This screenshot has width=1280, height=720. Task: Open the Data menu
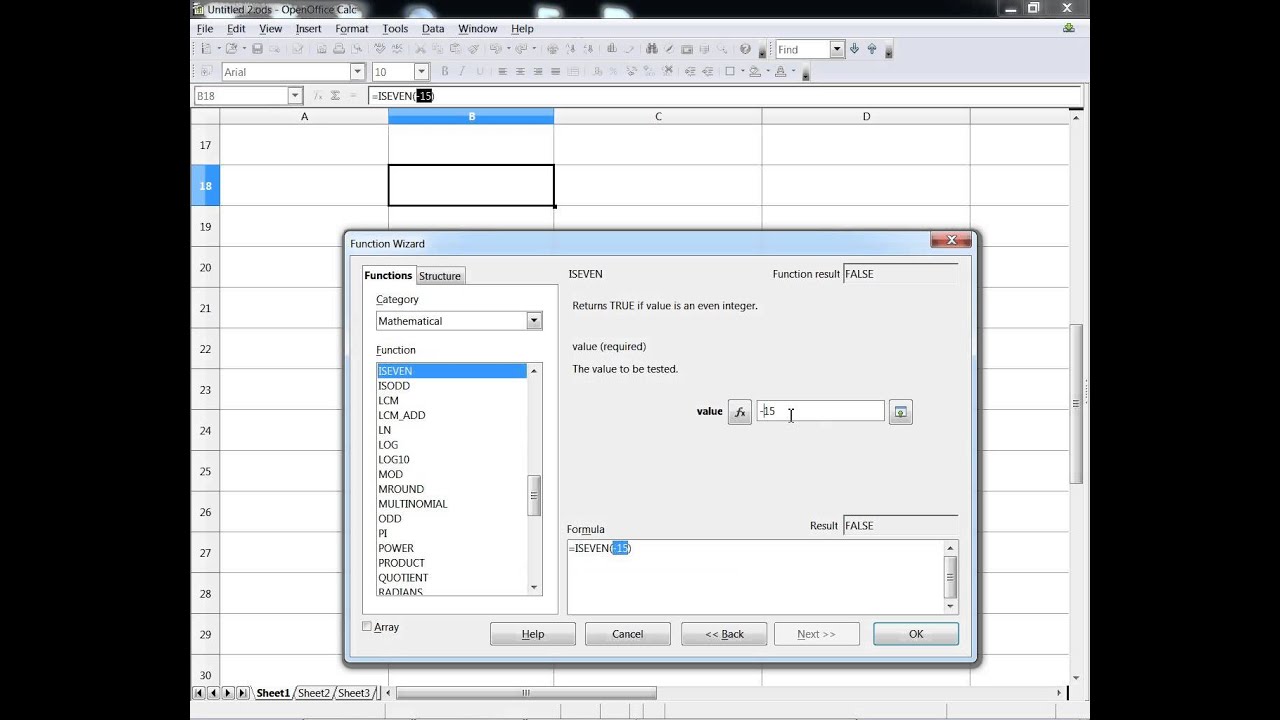[x=433, y=29]
